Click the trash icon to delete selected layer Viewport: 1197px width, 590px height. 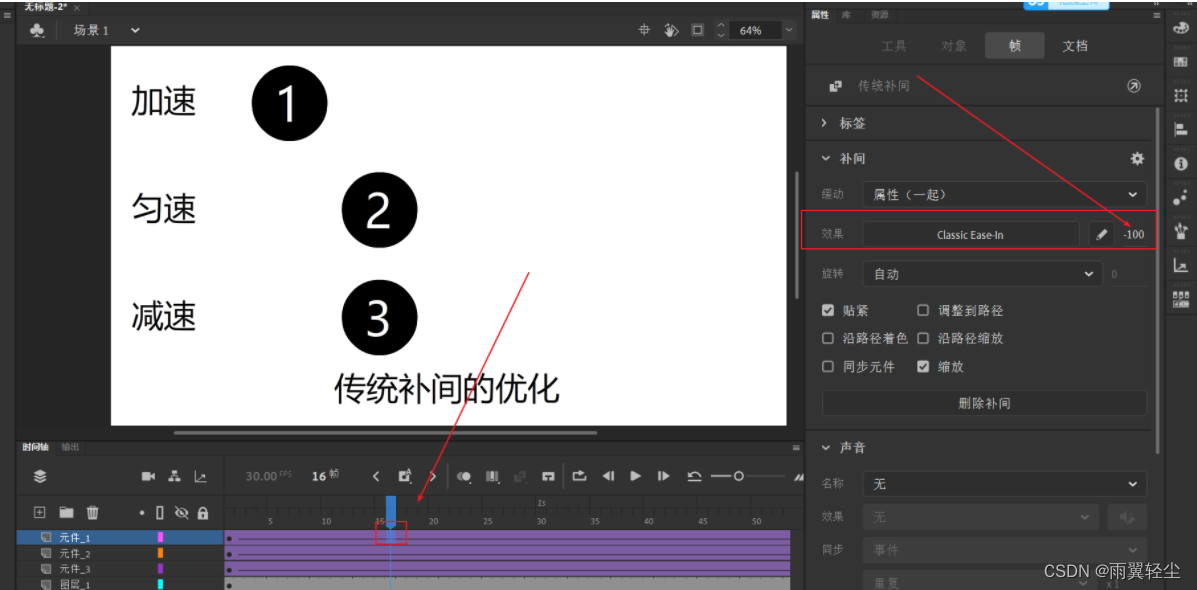(92, 512)
